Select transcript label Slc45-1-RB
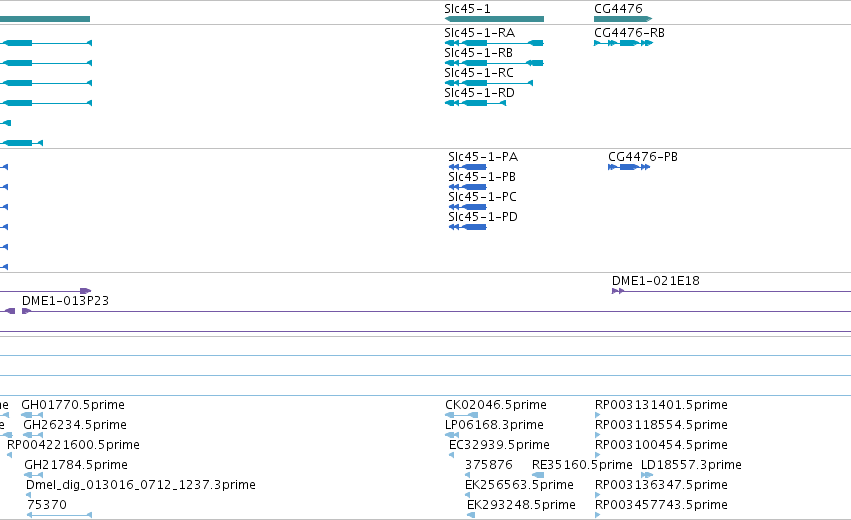 (x=478, y=53)
